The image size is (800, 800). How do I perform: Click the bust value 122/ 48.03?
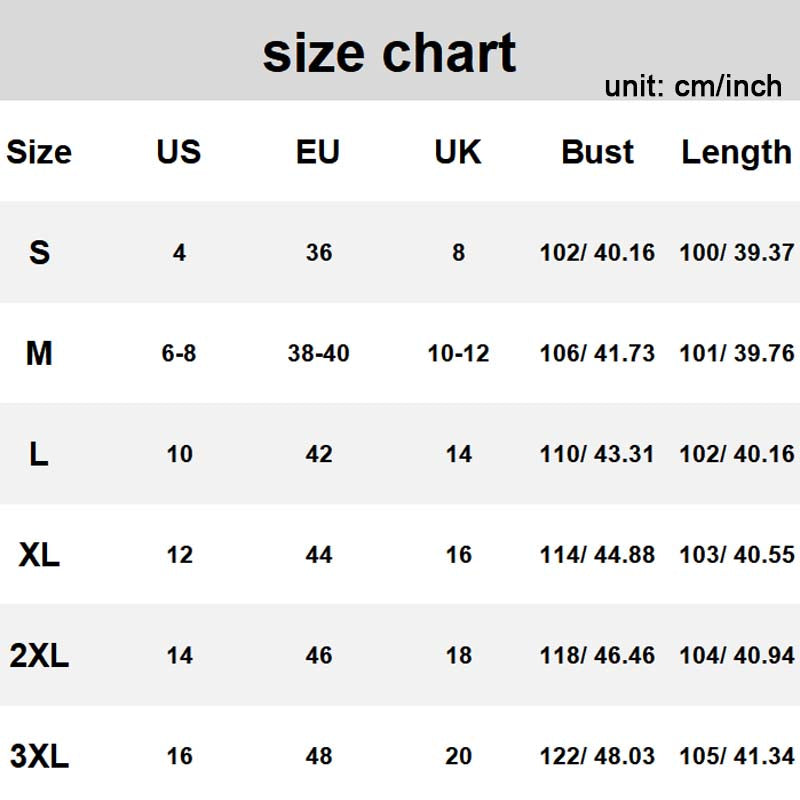coord(597,756)
